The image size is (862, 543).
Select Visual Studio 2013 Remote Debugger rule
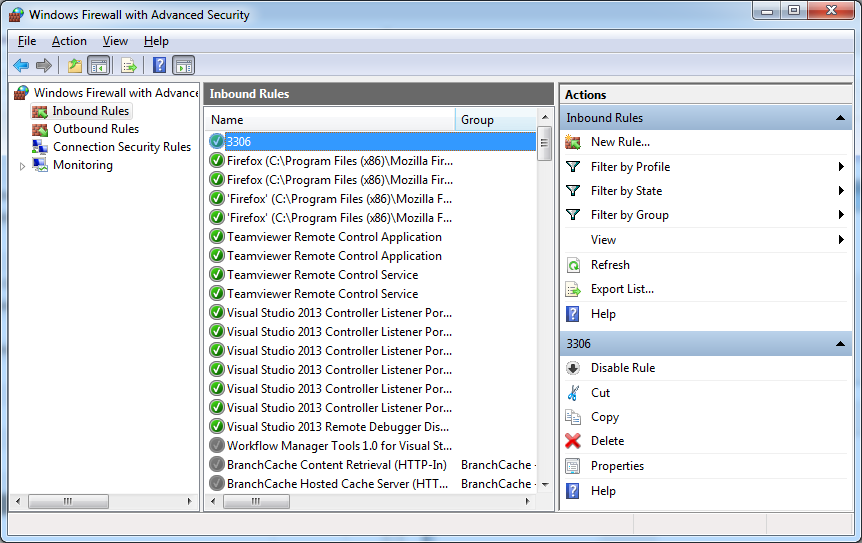click(x=338, y=427)
